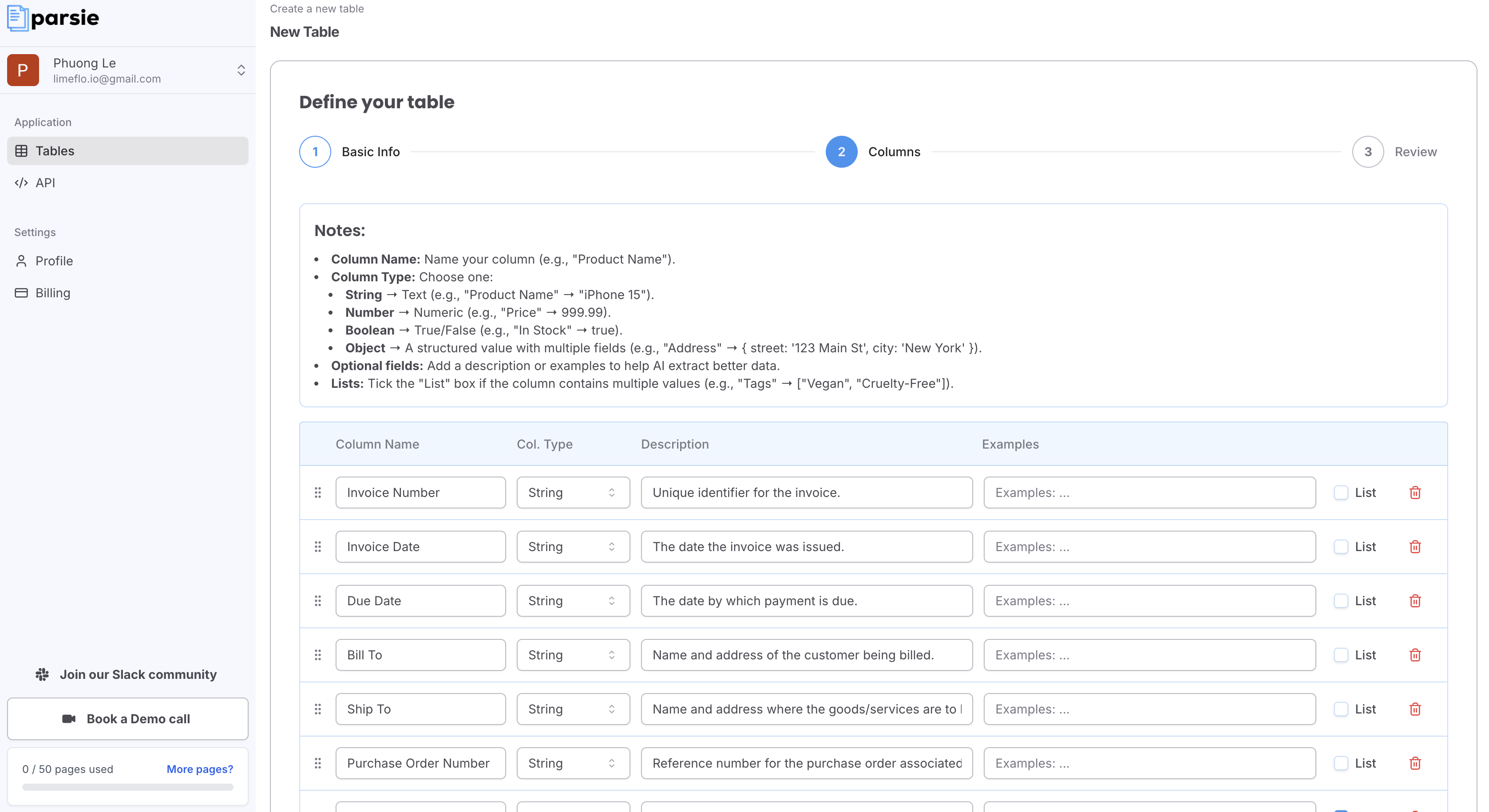Check List box on Purchase Order Number
Viewport: 1489px width, 812px height.
(1340, 764)
